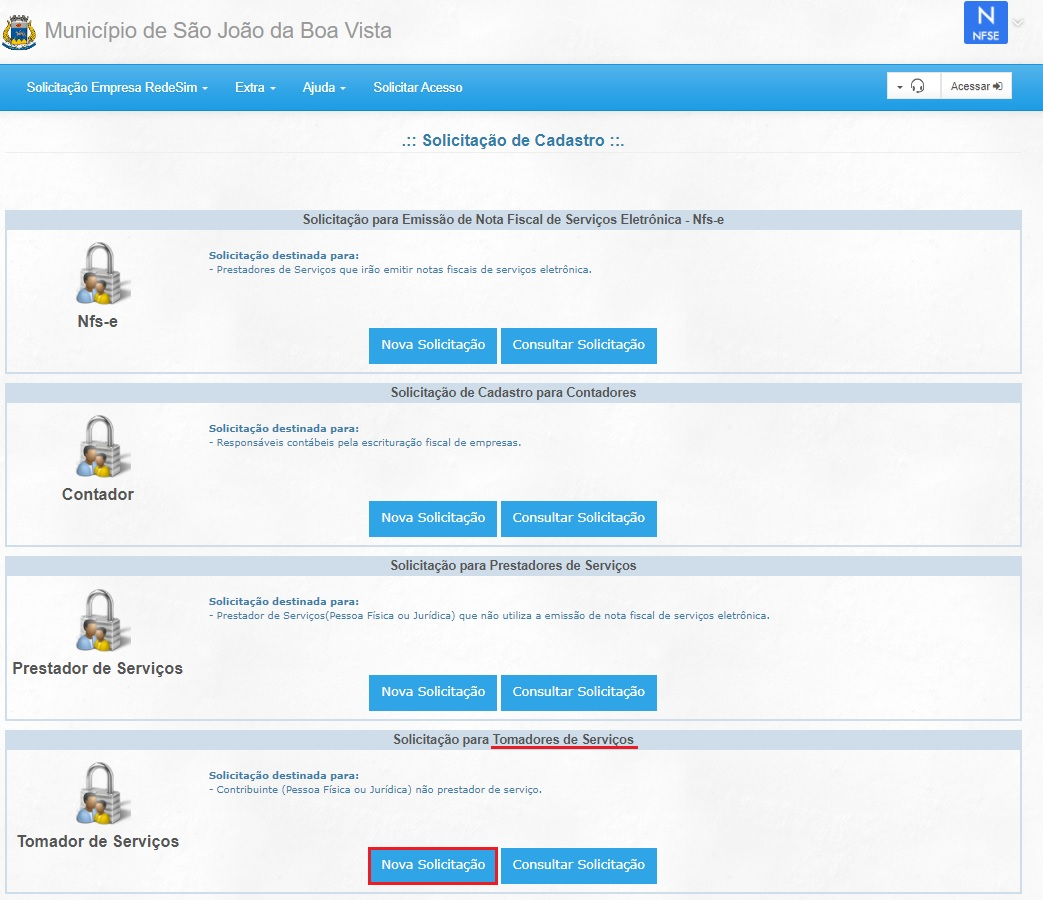Expand the Ajuda menu

[x=324, y=88]
